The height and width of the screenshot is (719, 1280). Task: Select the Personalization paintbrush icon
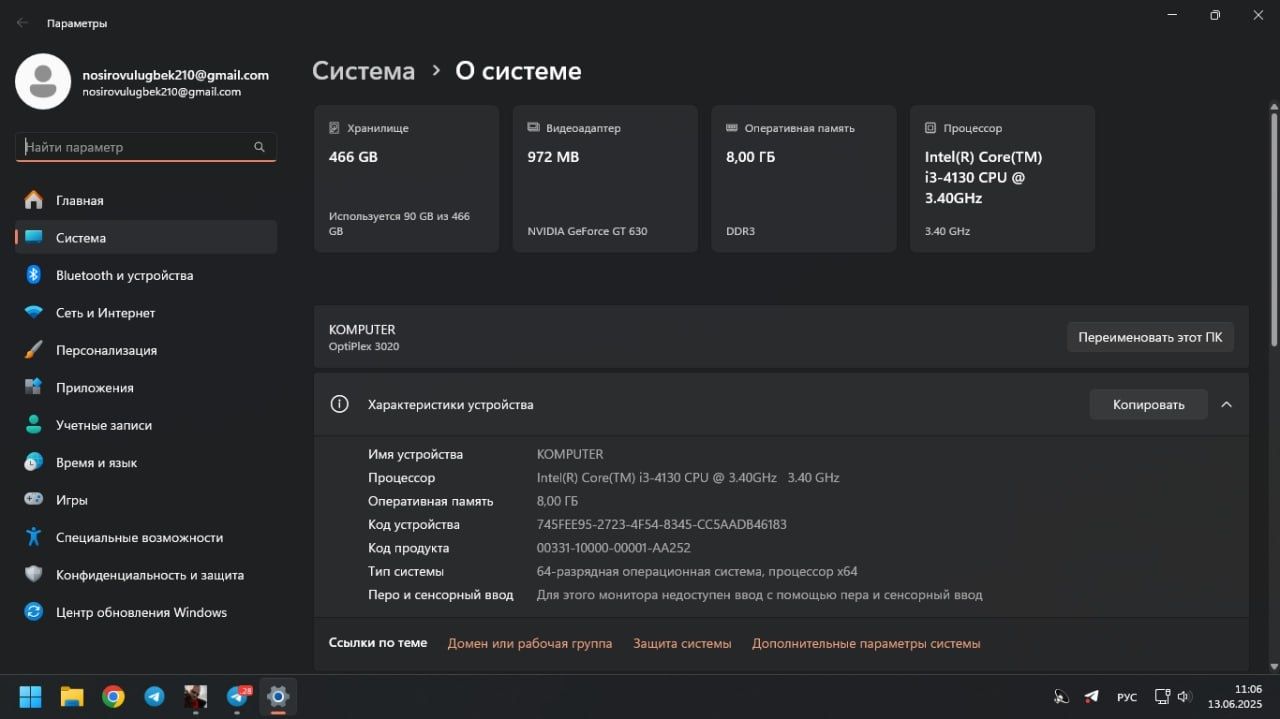point(34,350)
